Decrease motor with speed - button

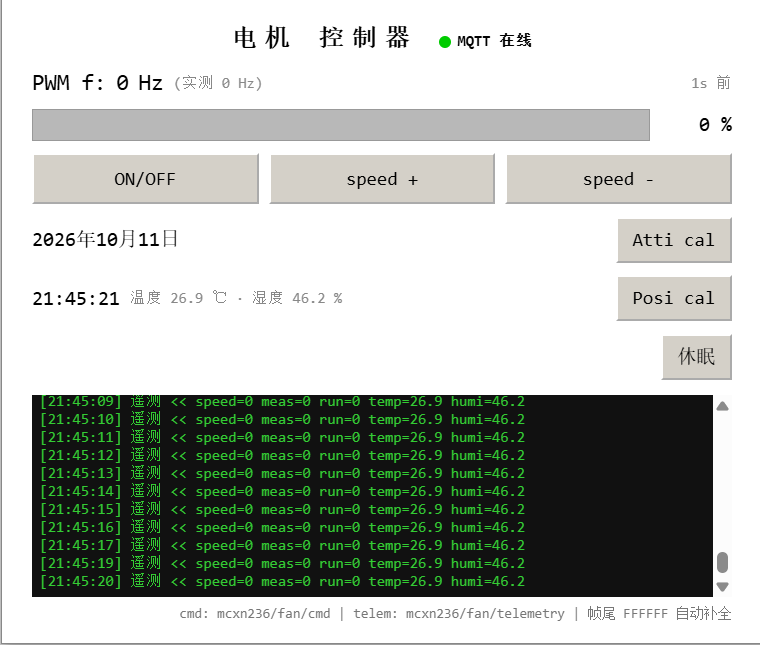(x=618, y=179)
